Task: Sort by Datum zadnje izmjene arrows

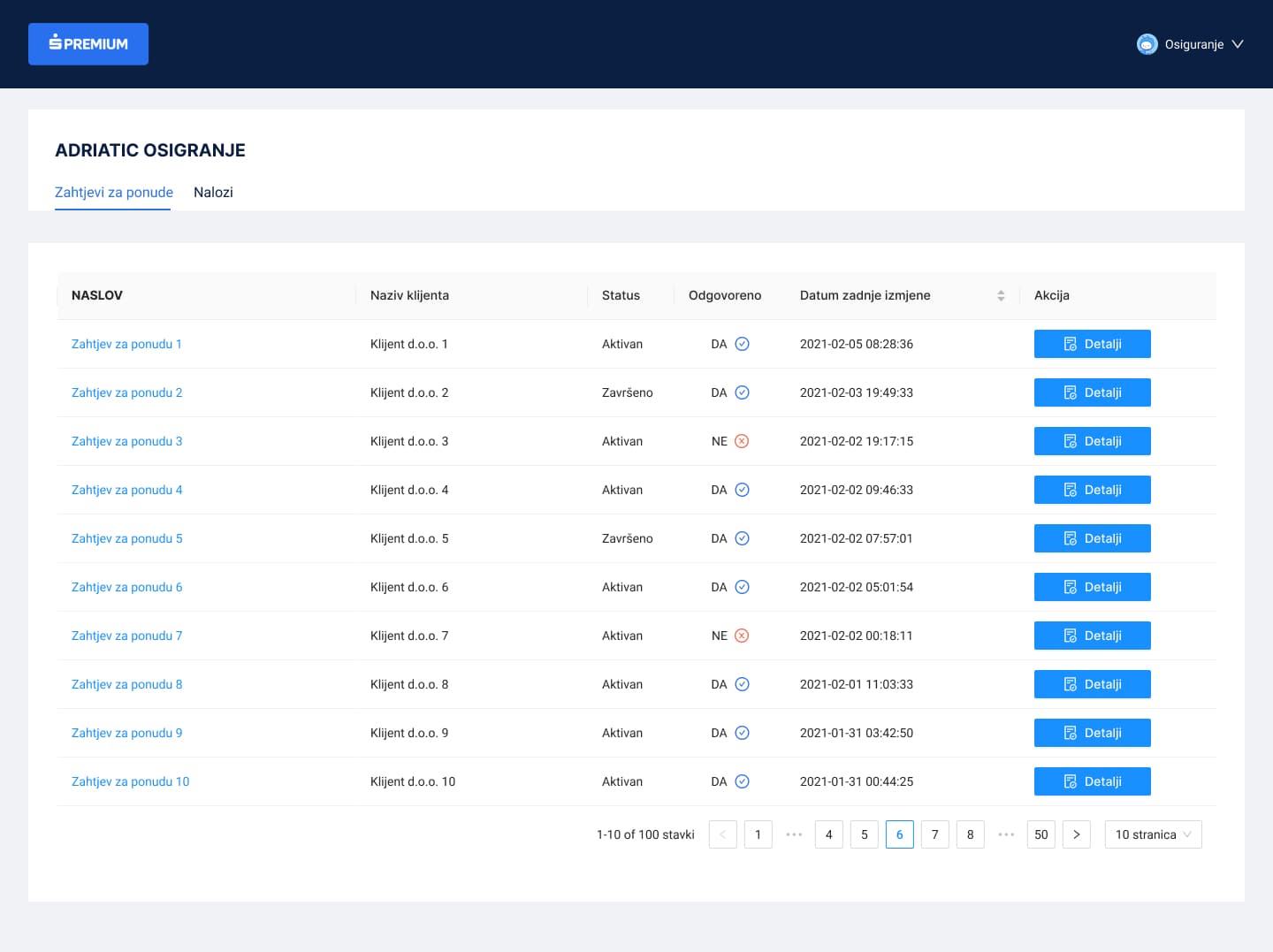Action: (1001, 295)
